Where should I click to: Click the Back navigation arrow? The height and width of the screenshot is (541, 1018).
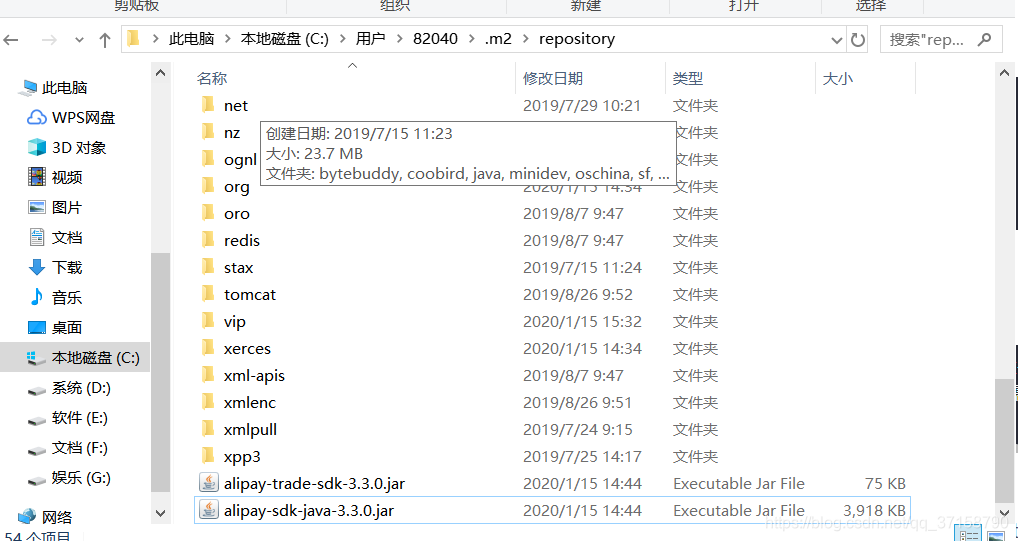[10, 40]
